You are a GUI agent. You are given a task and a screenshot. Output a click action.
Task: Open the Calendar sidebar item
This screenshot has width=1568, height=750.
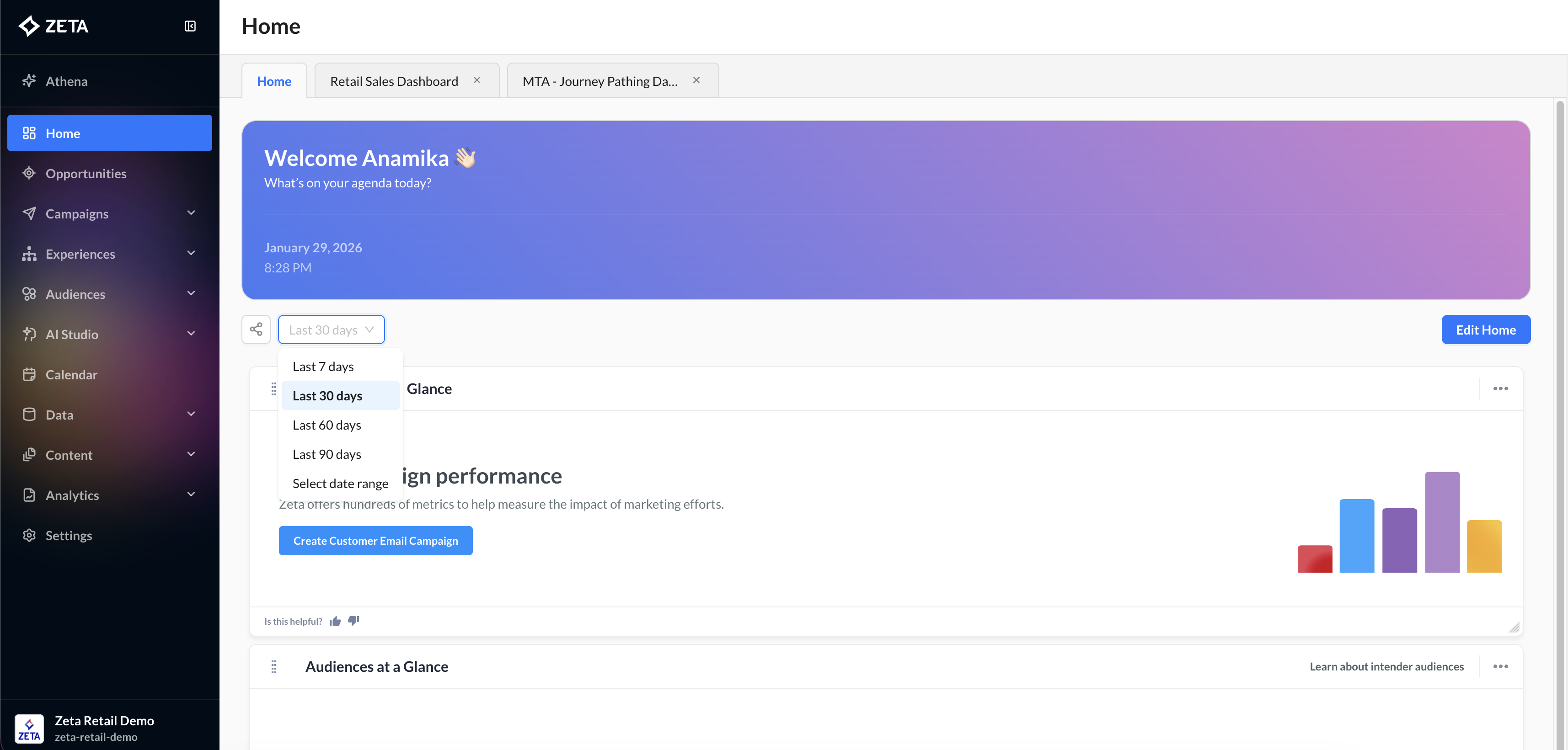(71, 374)
